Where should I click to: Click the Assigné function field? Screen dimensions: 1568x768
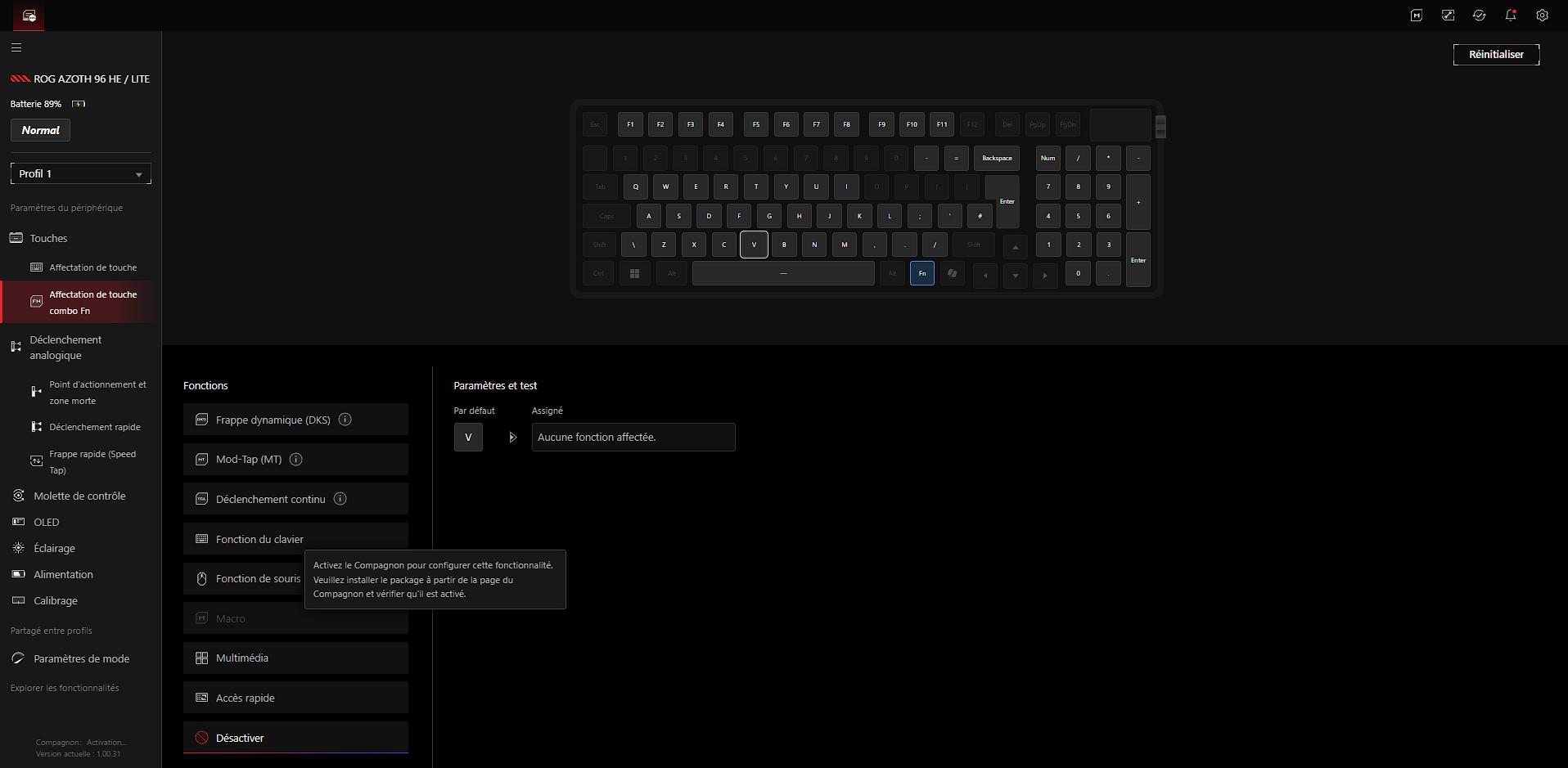(x=633, y=438)
